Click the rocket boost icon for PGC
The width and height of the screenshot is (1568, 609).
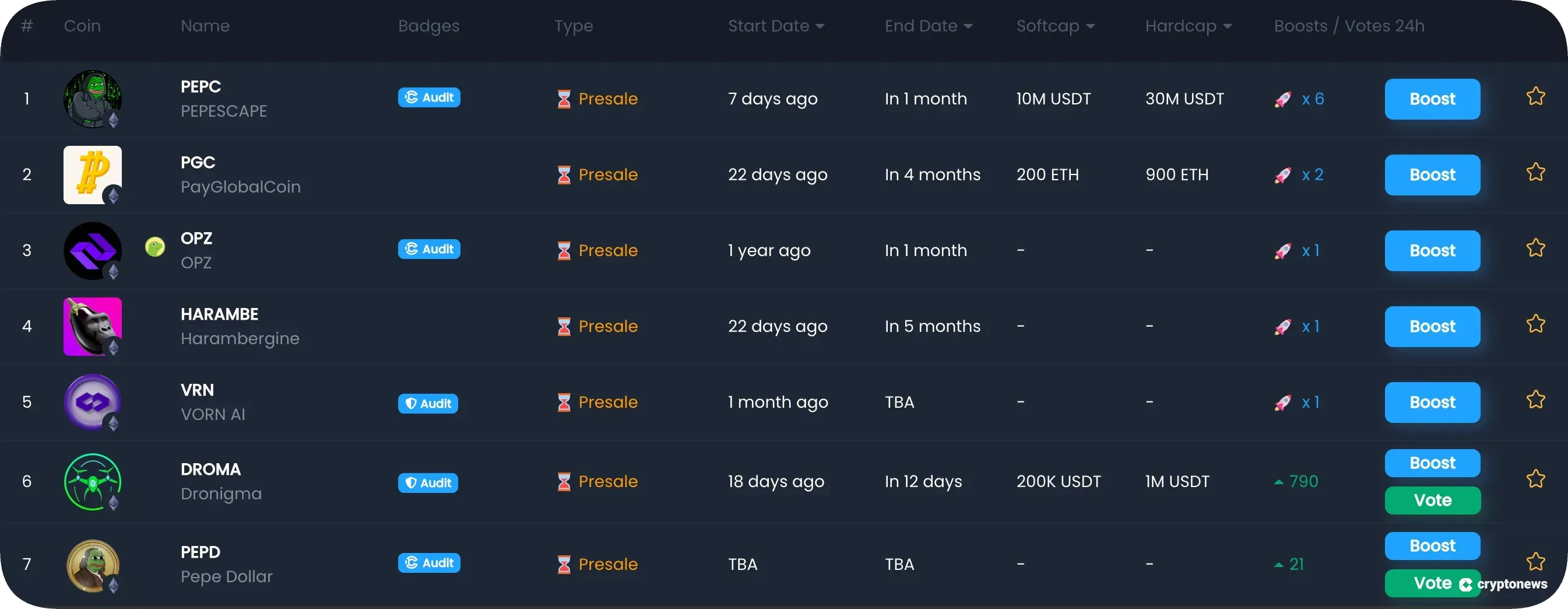point(1283,175)
